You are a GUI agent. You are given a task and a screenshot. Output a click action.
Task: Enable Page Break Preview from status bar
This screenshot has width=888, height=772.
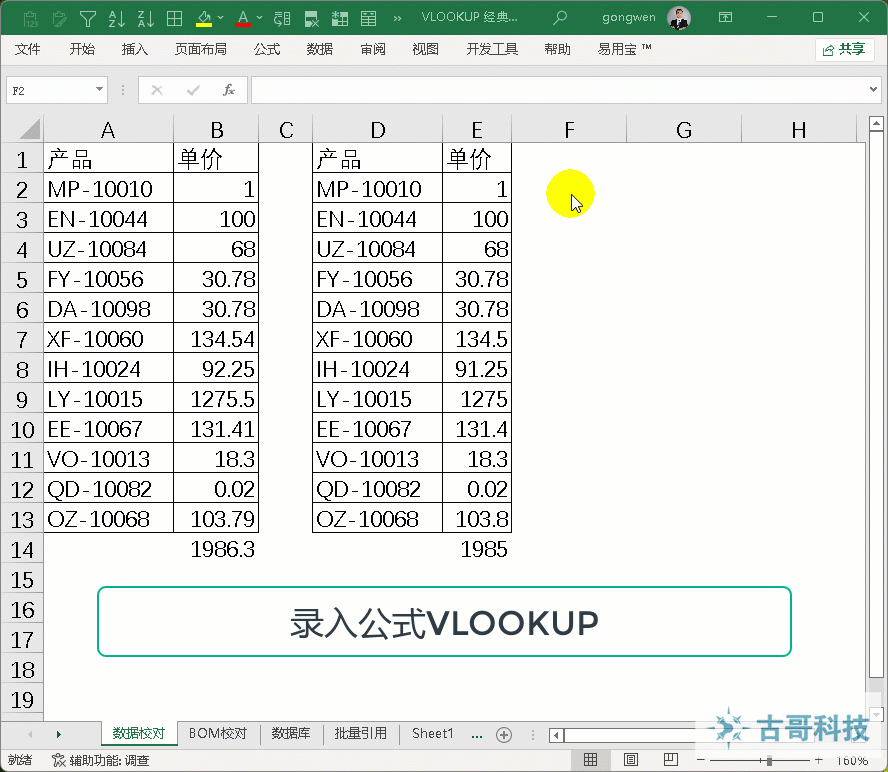(x=671, y=760)
